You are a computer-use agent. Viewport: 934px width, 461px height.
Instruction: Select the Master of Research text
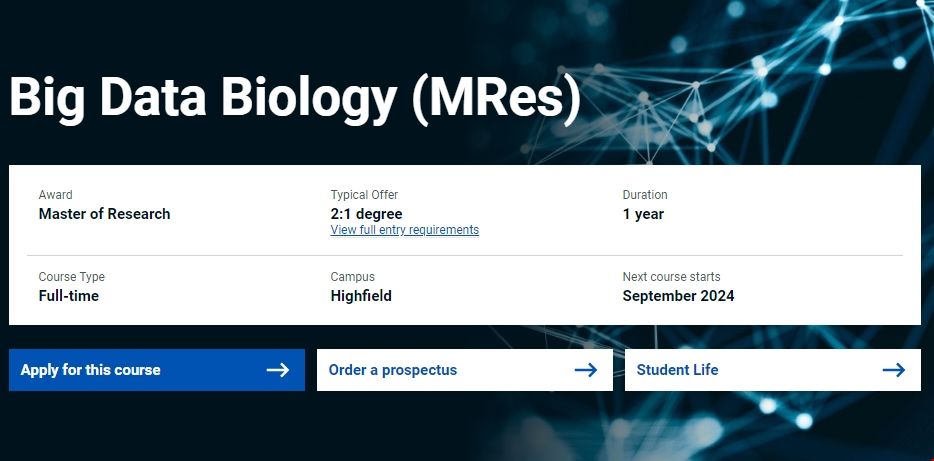105,214
